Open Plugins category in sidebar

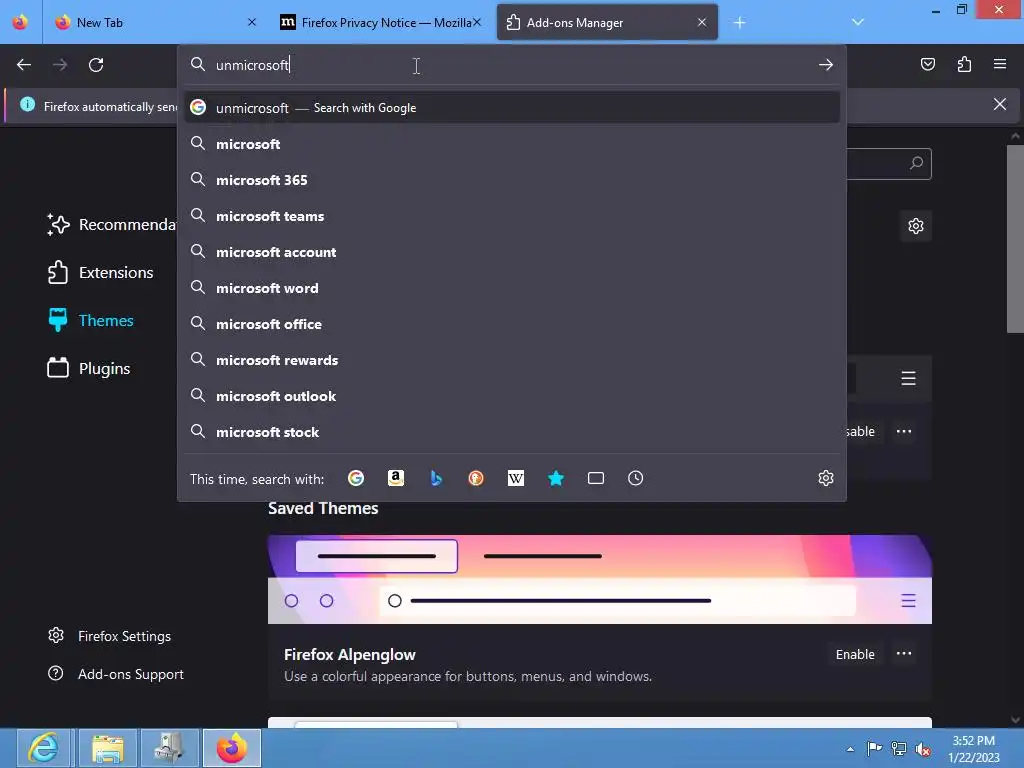[89, 368]
